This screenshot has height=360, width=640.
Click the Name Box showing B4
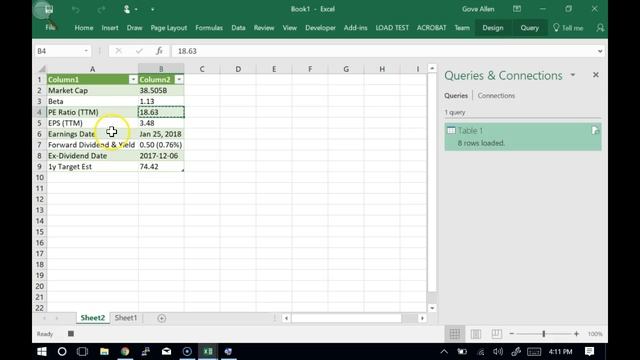pyautogui.click(x=58, y=51)
